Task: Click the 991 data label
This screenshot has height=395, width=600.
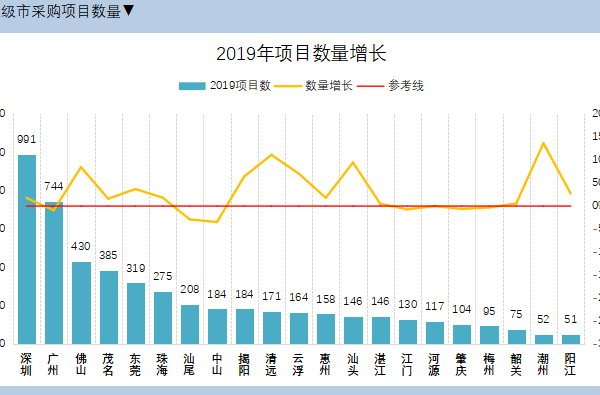Action: pyautogui.click(x=27, y=139)
